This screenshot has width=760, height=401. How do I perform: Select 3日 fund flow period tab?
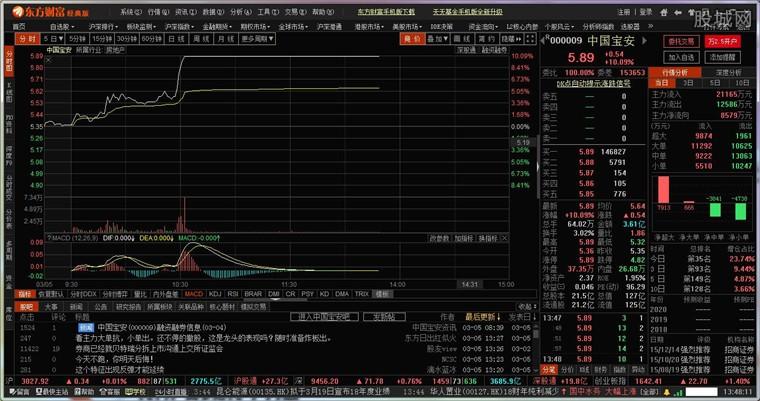point(688,83)
